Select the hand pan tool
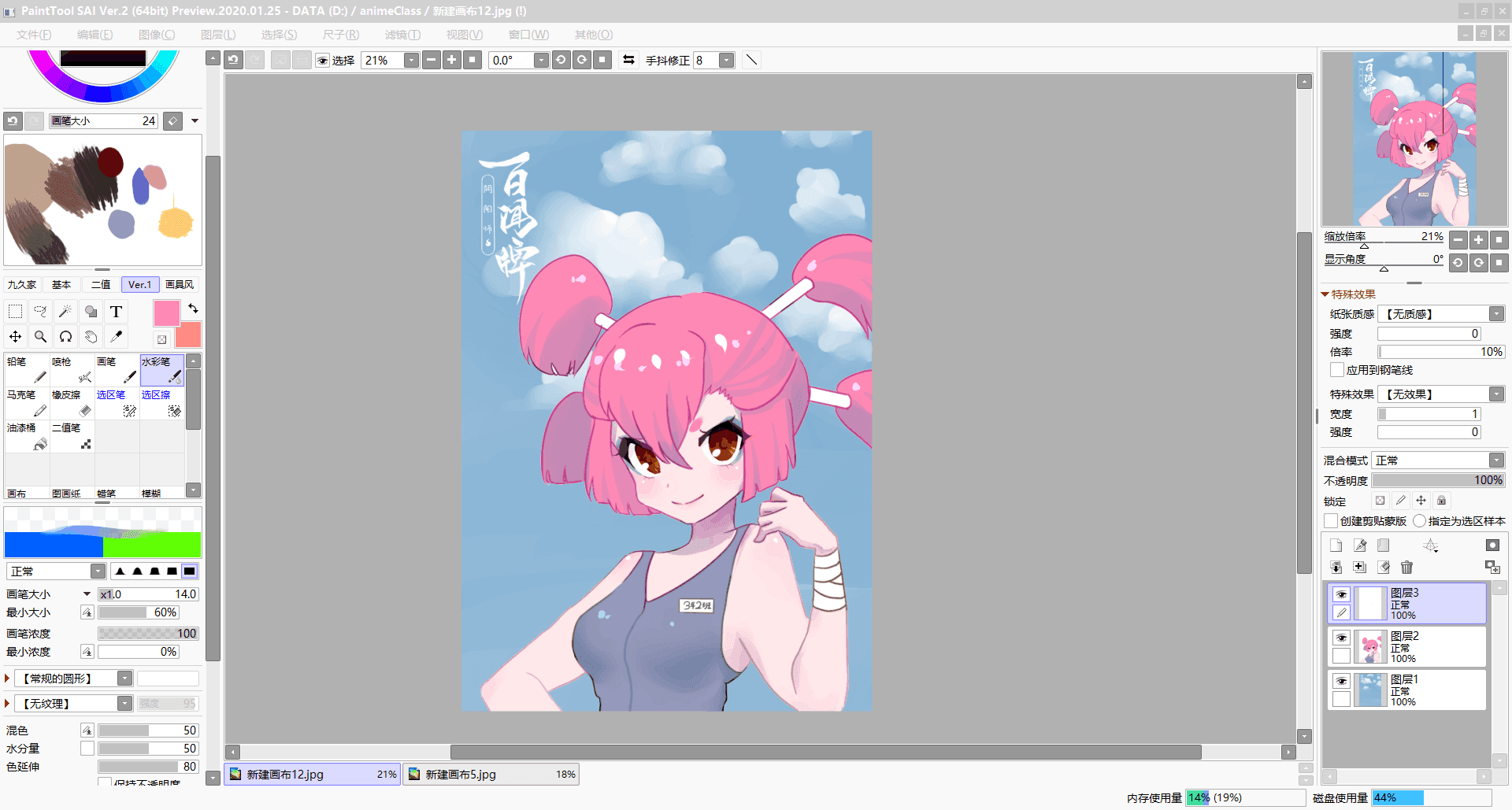The height and width of the screenshot is (810, 1512). click(x=91, y=337)
